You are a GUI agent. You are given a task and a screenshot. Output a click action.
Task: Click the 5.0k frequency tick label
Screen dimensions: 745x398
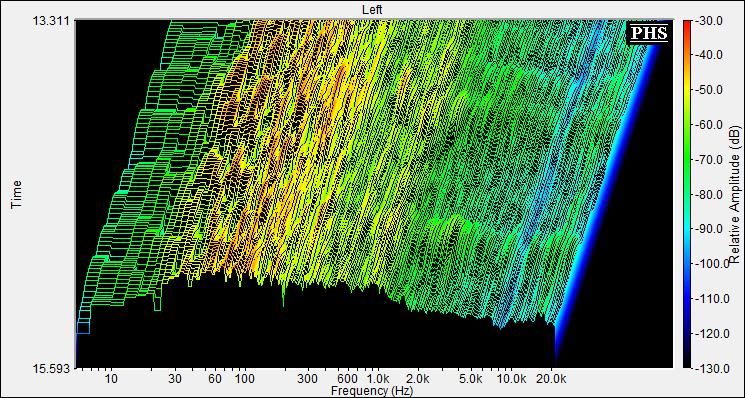click(x=472, y=379)
